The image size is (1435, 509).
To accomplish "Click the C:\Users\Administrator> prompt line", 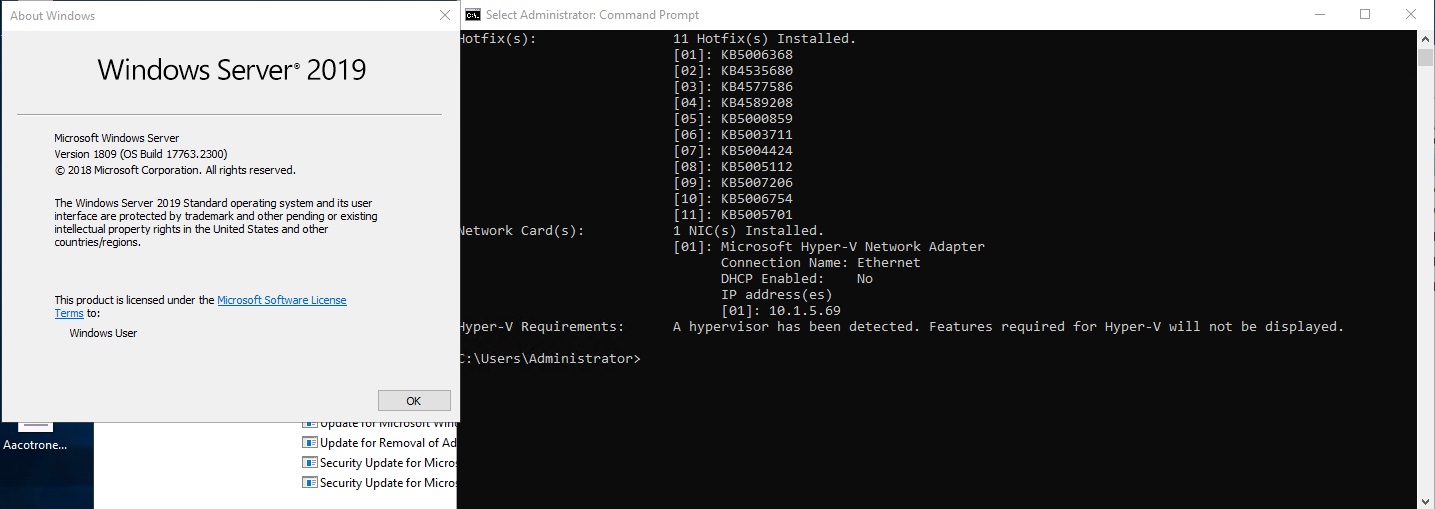I will pos(549,359).
